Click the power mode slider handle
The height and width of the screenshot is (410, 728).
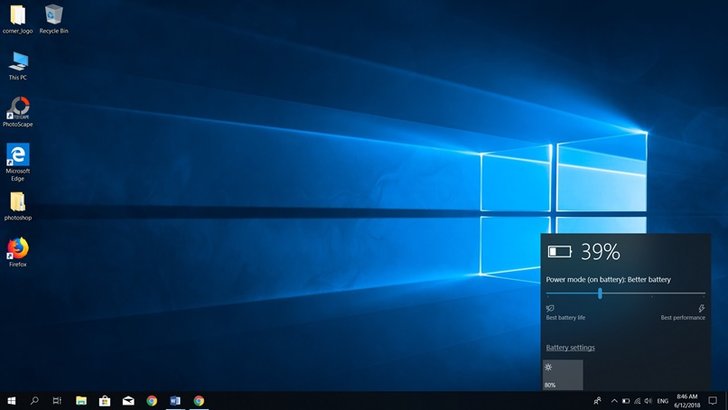(600, 293)
